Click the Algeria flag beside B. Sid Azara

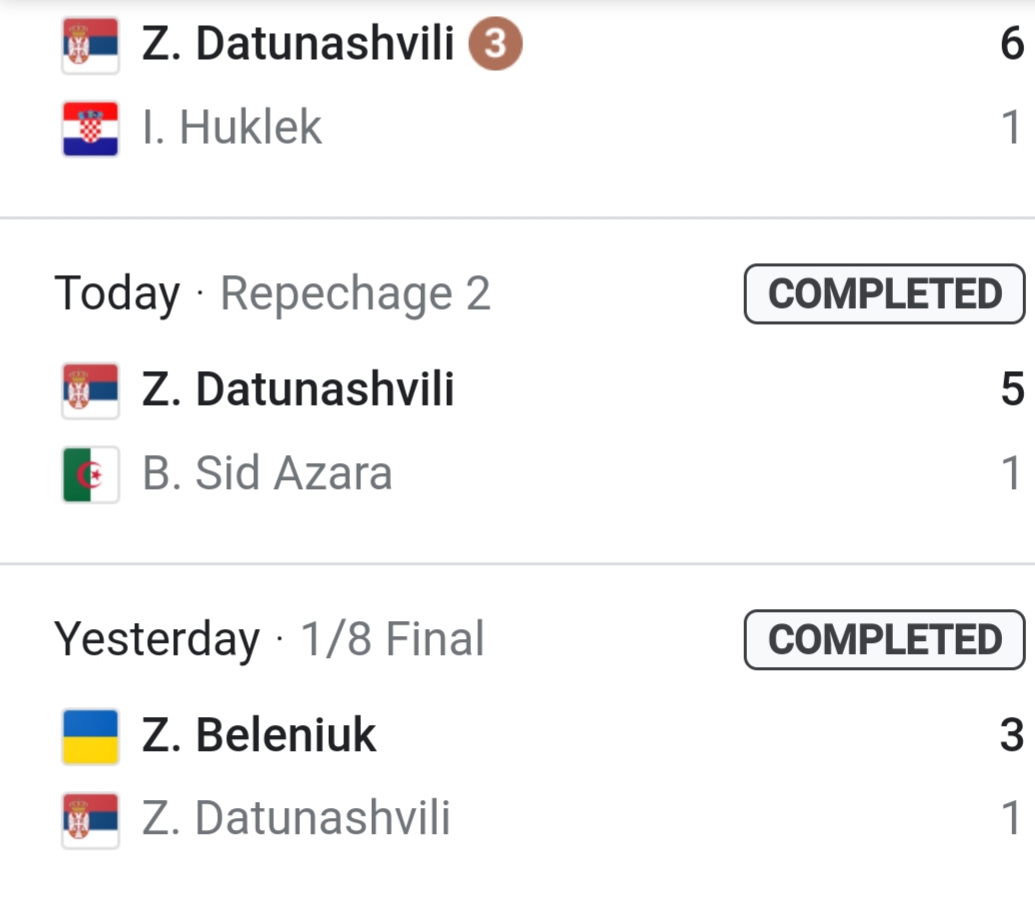(x=90, y=474)
